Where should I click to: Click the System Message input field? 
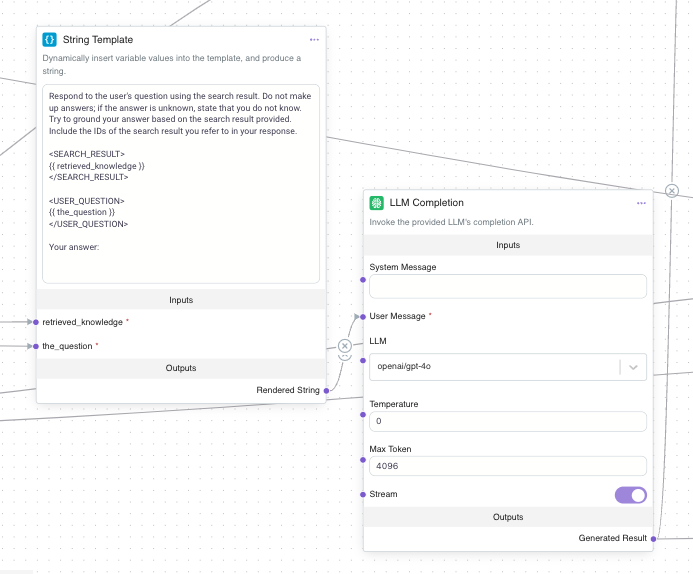coord(507,287)
